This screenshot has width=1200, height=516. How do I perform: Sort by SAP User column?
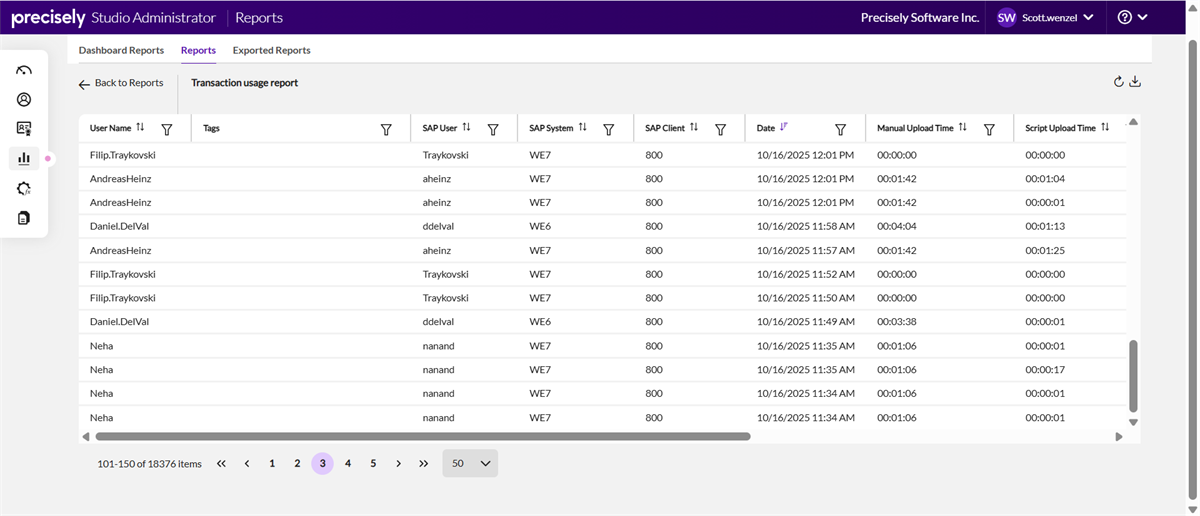pyautogui.click(x=466, y=128)
